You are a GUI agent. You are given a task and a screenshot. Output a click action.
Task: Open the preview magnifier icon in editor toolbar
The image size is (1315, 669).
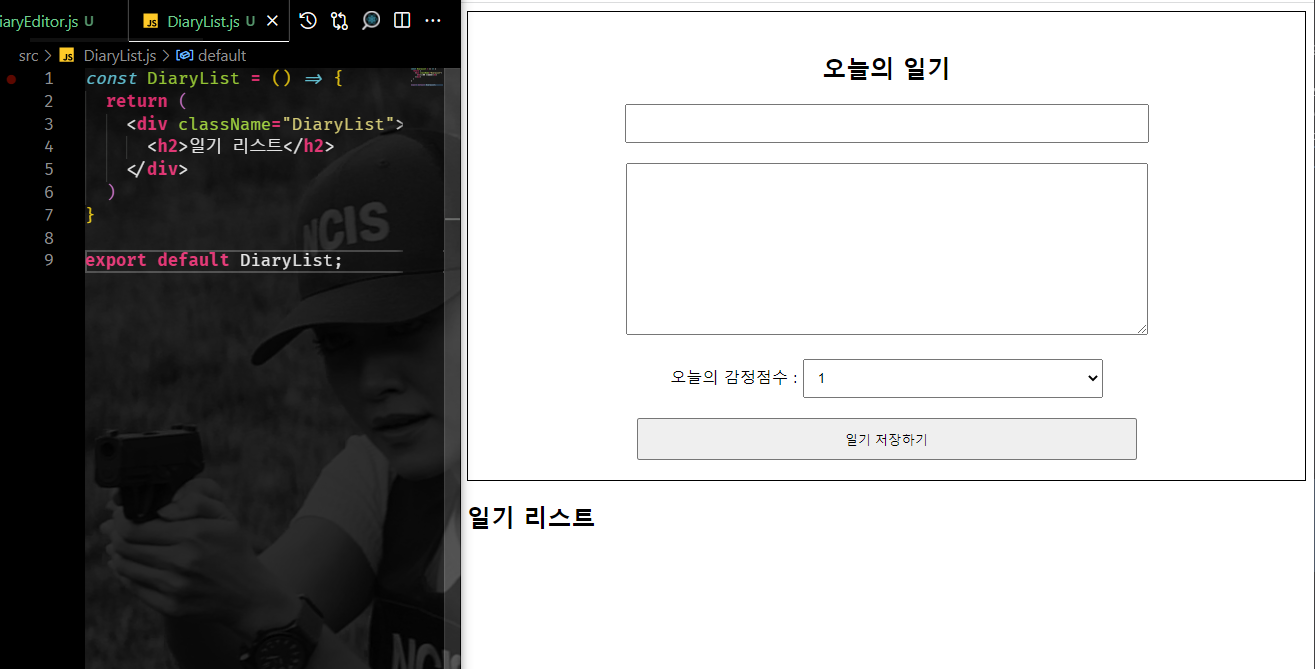point(371,20)
